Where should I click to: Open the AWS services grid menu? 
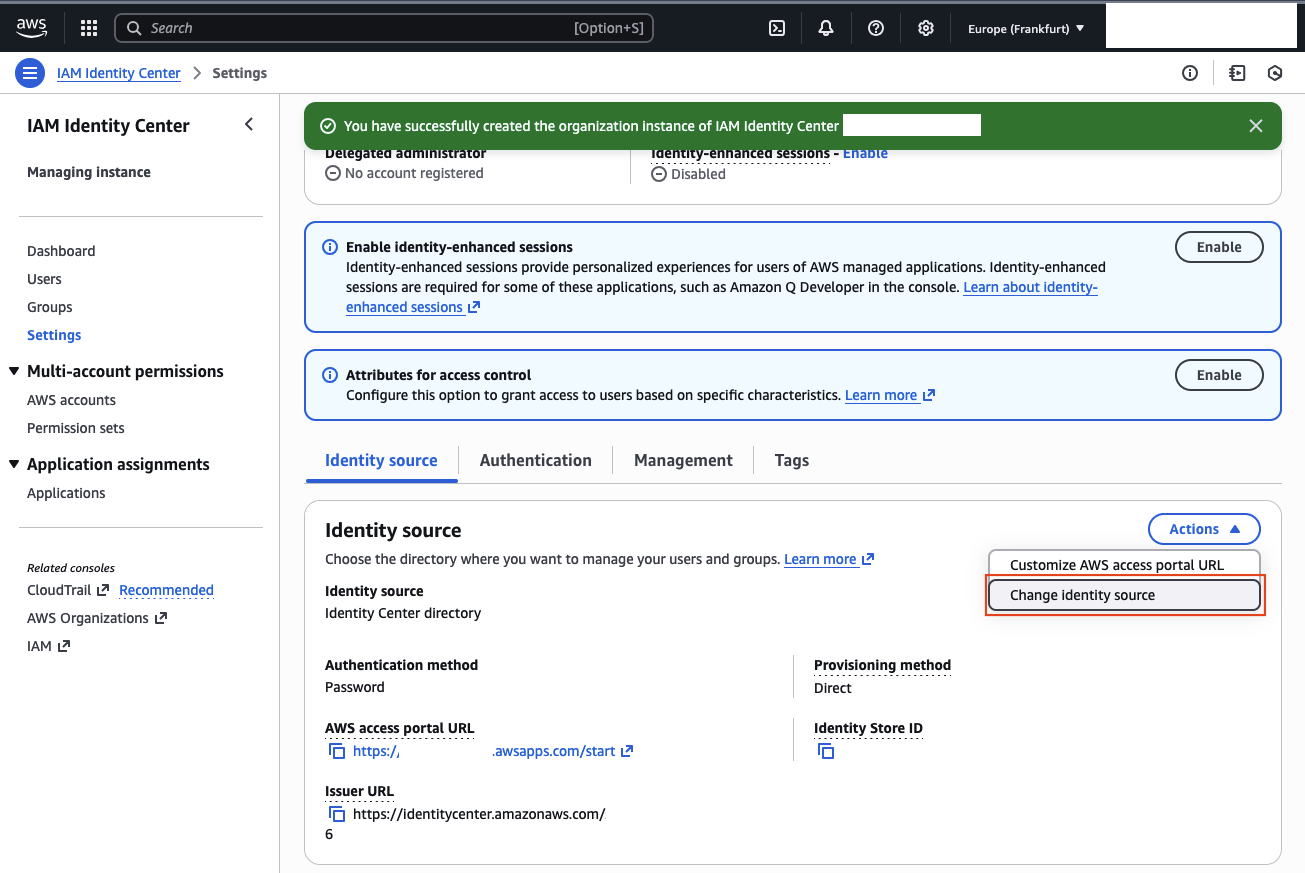click(x=88, y=28)
